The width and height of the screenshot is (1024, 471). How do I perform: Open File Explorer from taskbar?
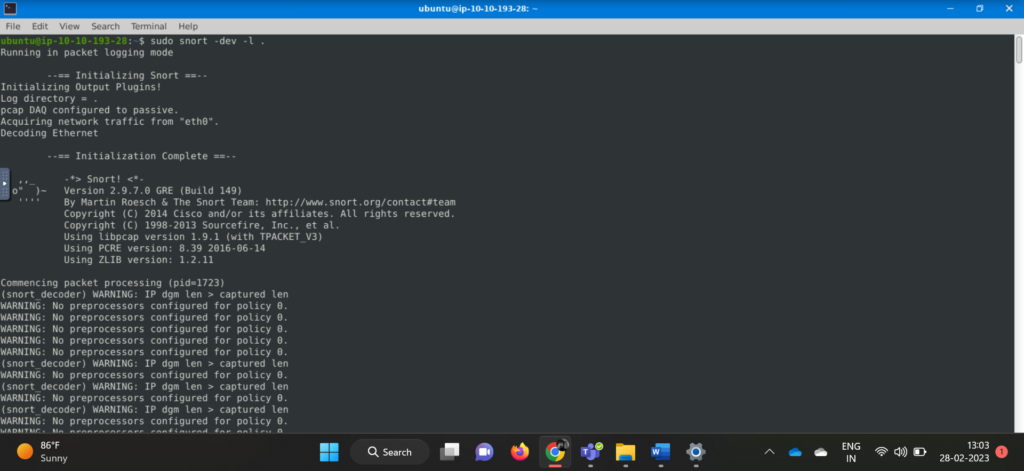(x=625, y=452)
